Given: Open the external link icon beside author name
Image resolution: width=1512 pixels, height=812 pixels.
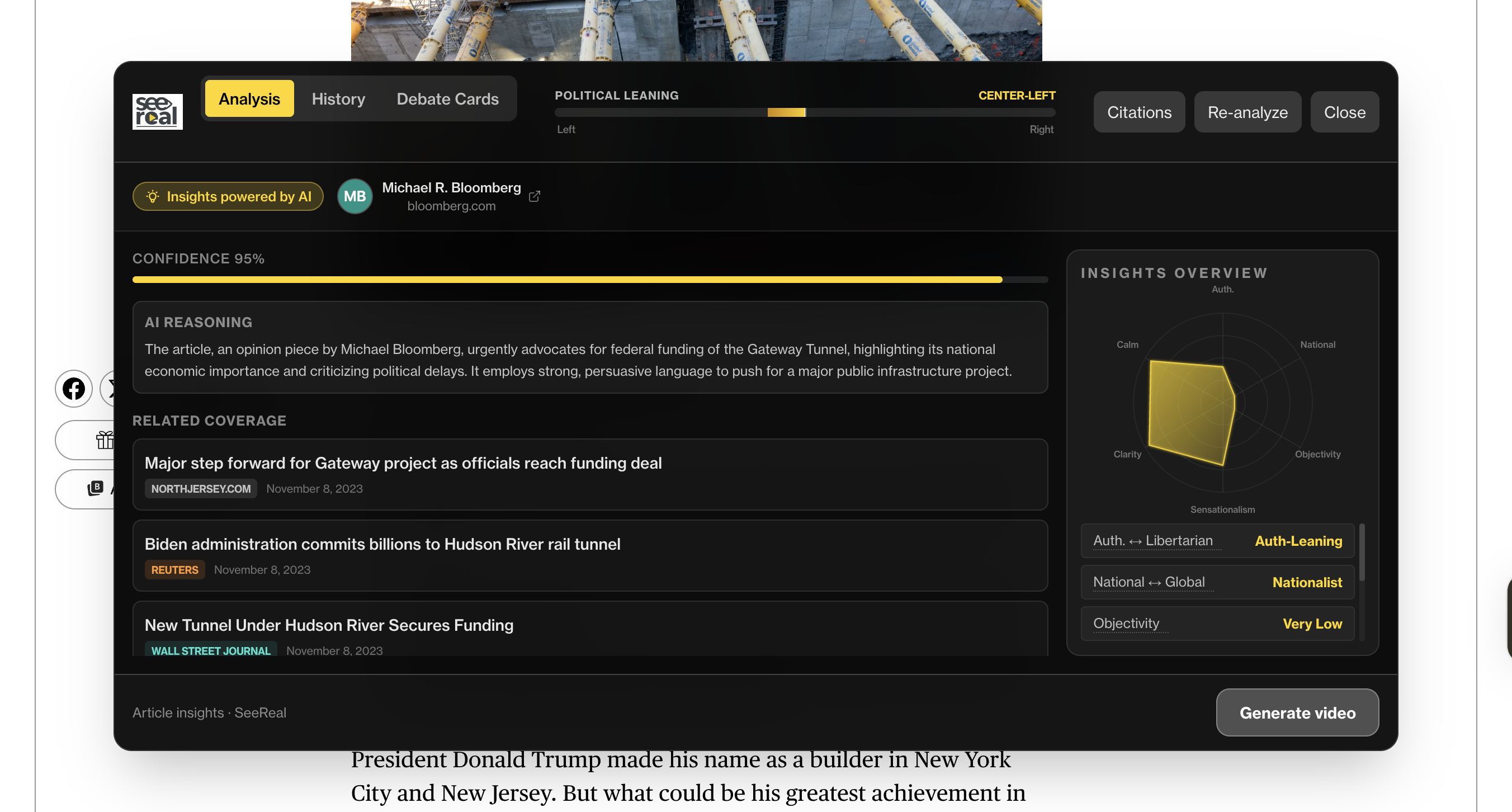Looking at the screenshot, I should tap(534, 196).
